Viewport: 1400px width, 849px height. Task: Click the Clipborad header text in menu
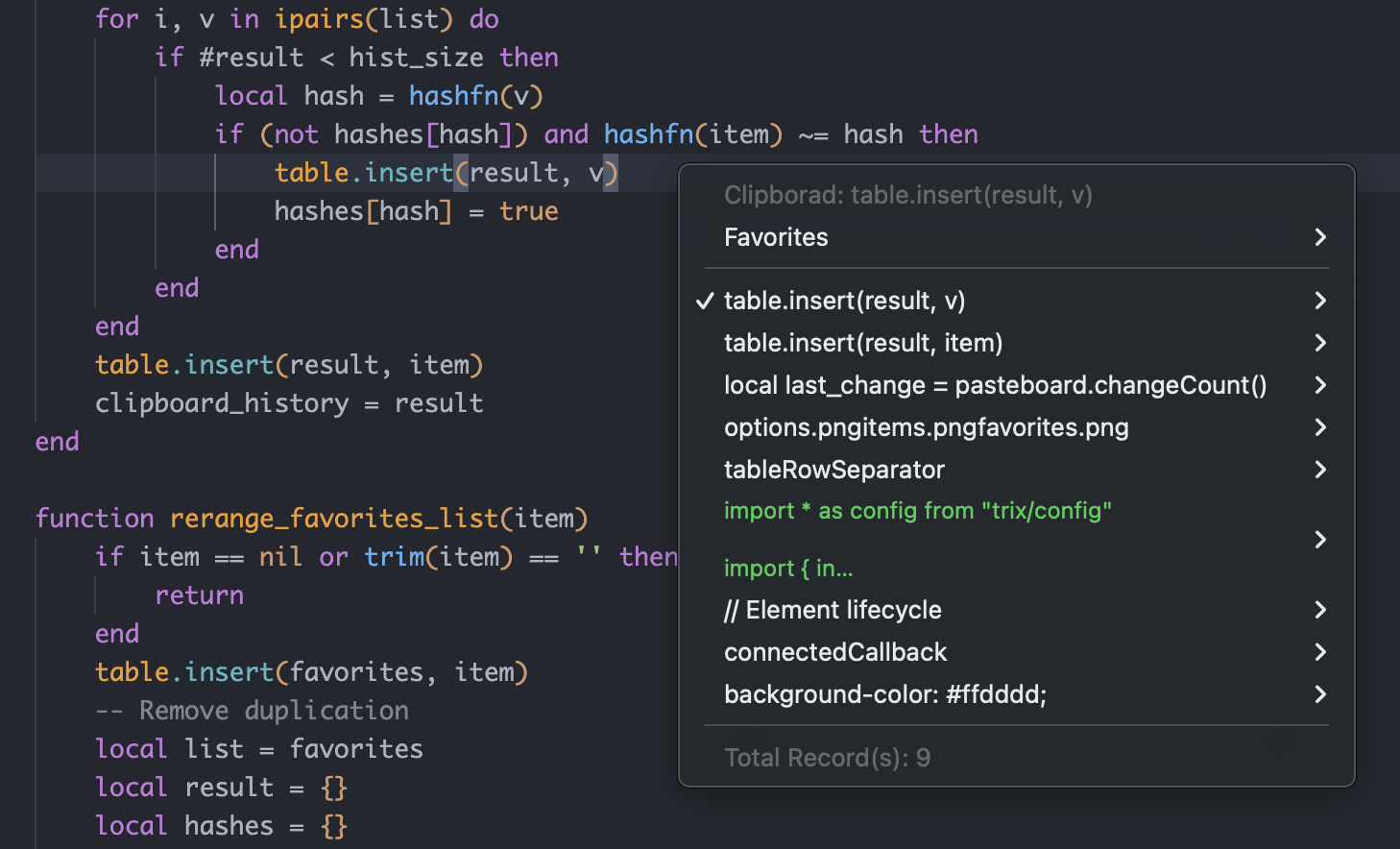coord(907,195)
